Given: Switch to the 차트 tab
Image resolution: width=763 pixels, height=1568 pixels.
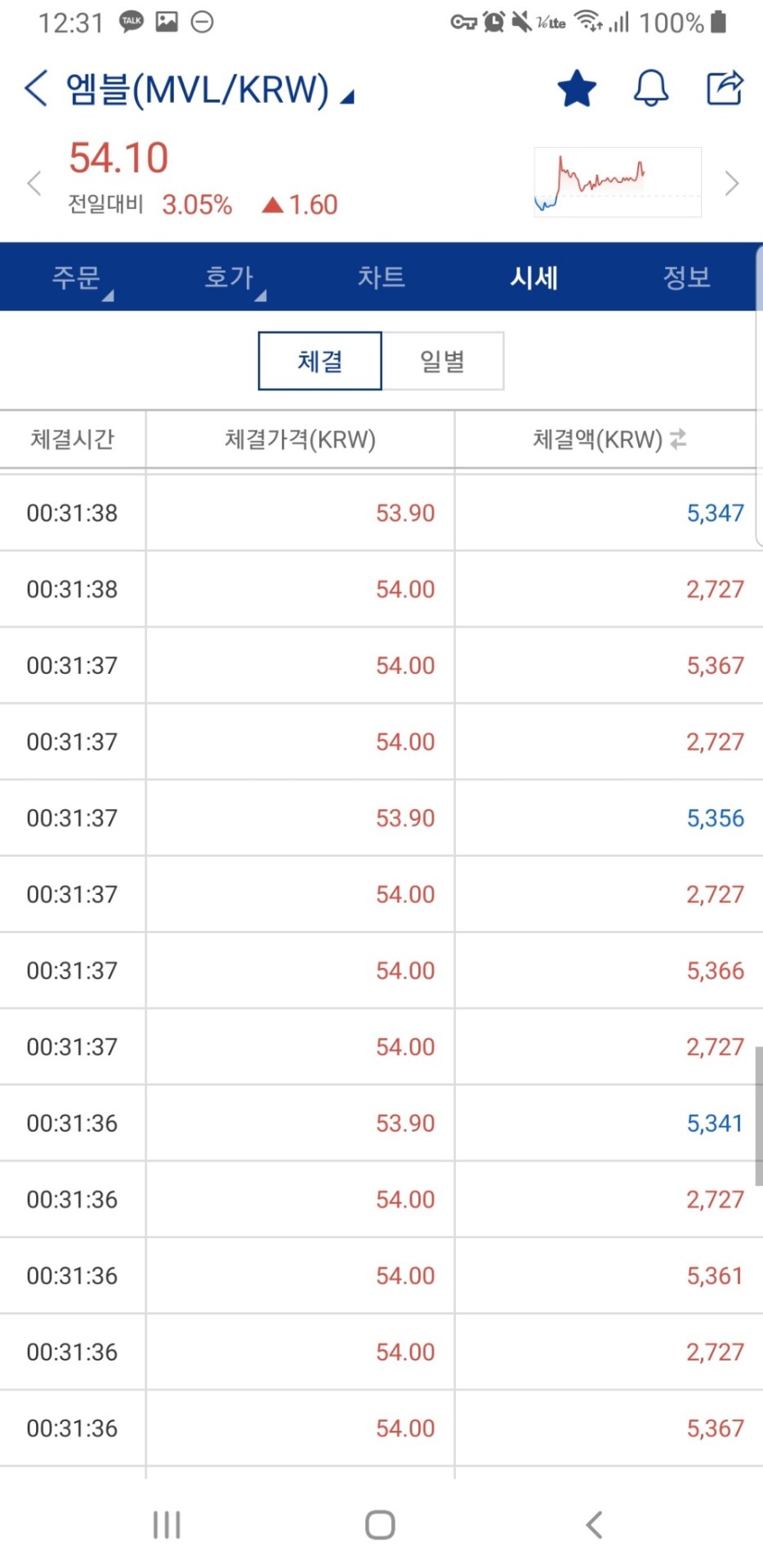Looking at the screenshot, I should click(x=381, y=277).
